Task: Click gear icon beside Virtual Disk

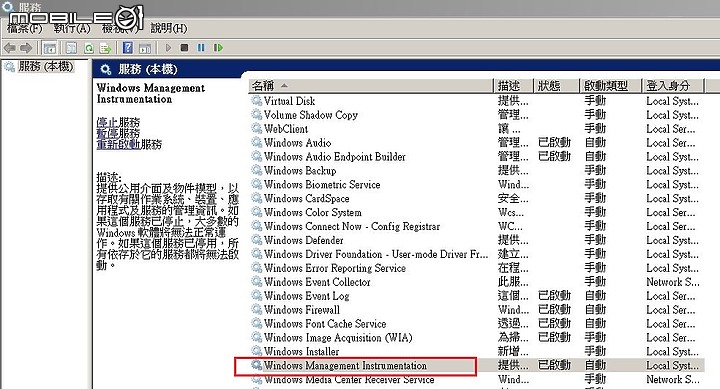Action: pyautogui.click(x=257, y=101)
